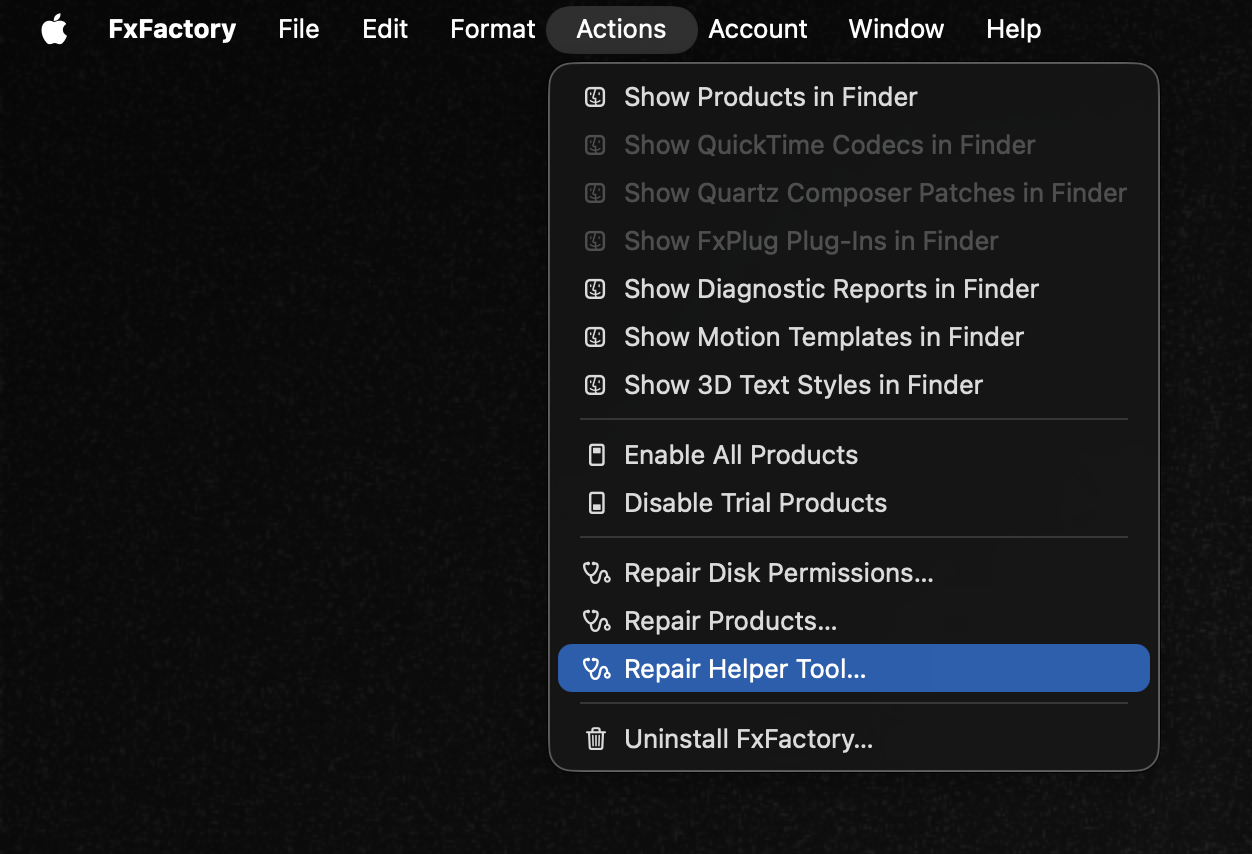Open the Account menu

(758, 29)
